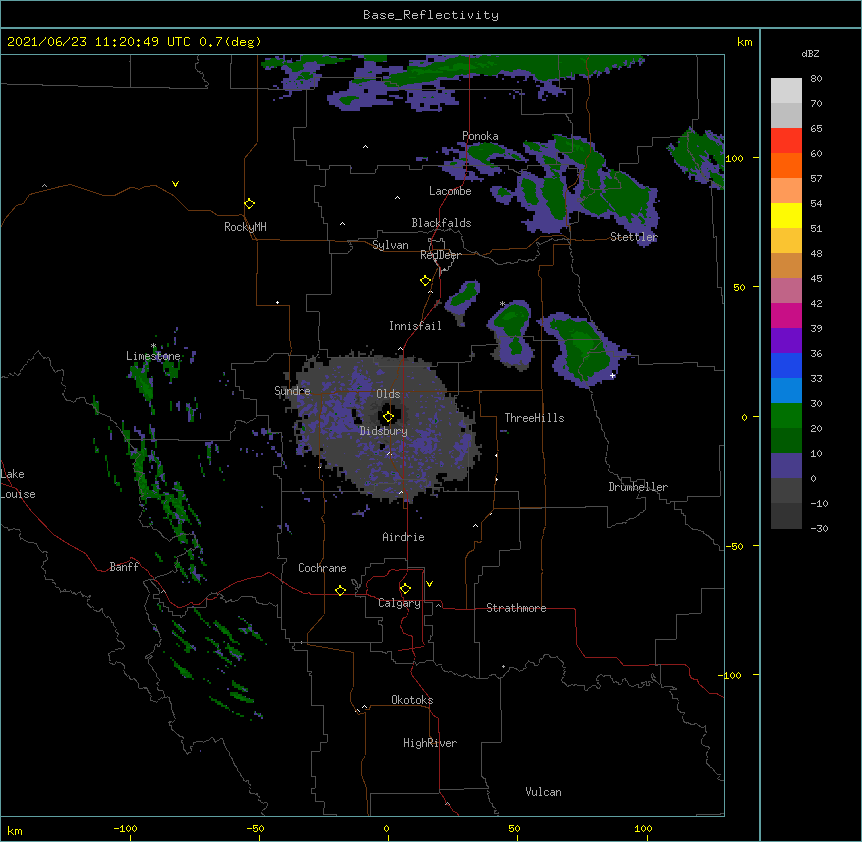Click the -50 tick label on the horizontal axis
The image size is (862, 842).
point(256,828)
